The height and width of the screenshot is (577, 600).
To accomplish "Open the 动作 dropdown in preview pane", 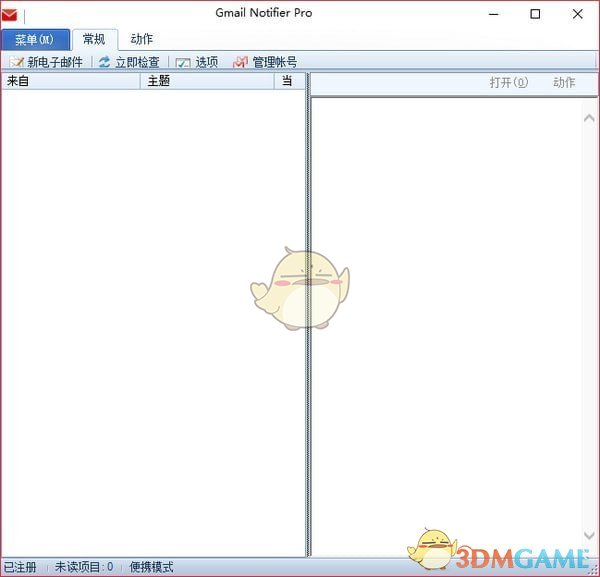I will (564, 83).
